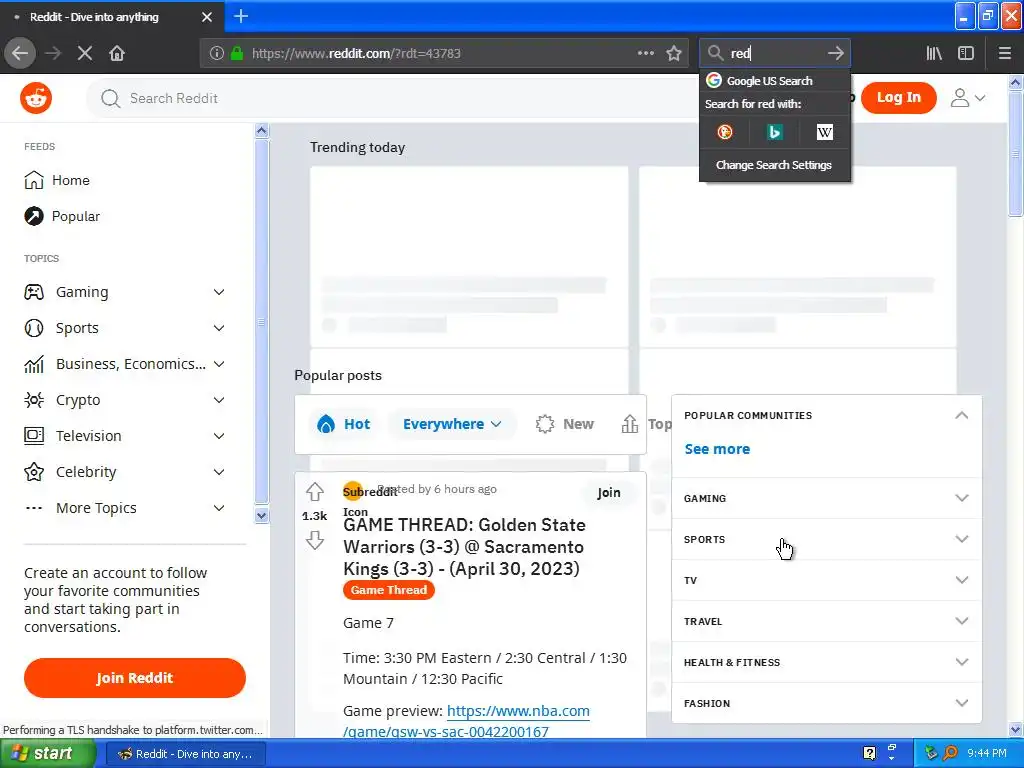Viewport: 1024px width, 768px height.
Task: Select the Hot sort tab
Action: pos(344,424)
